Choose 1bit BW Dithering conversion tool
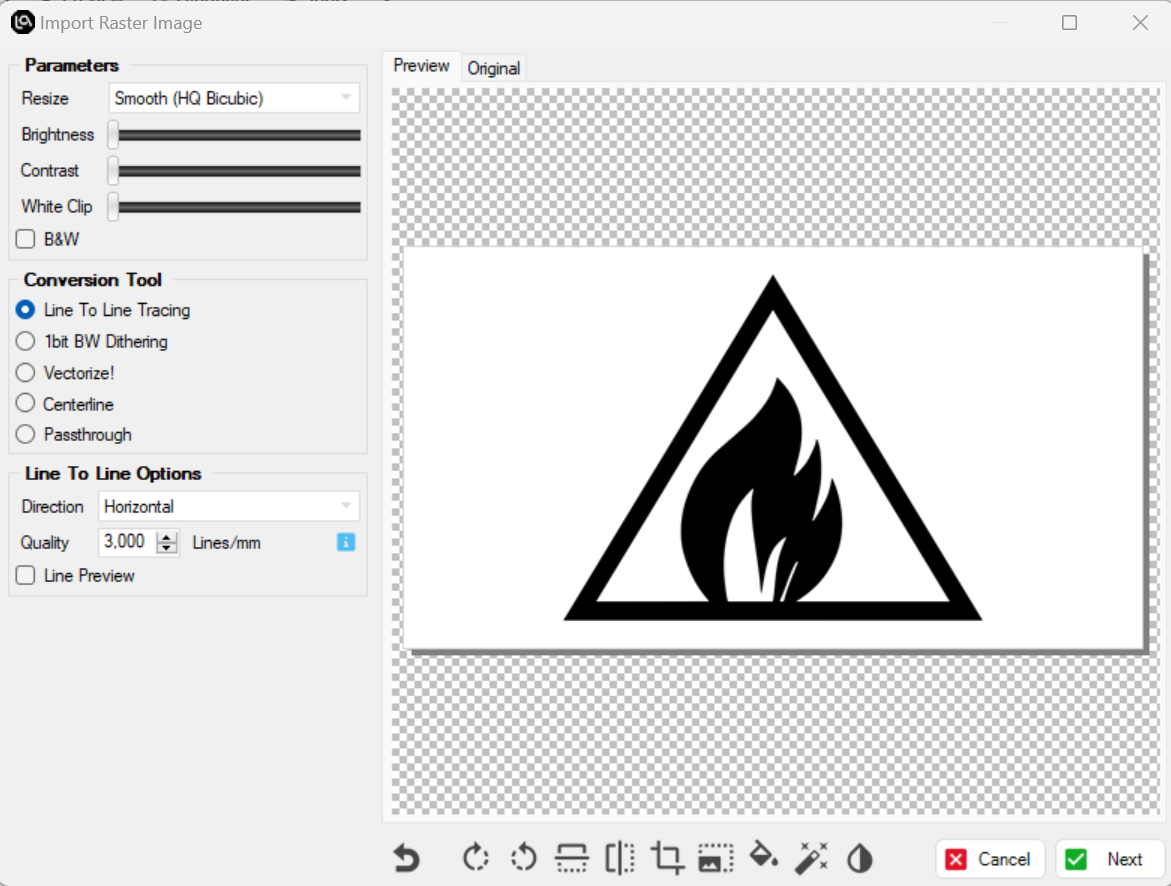 click(26, 342)
